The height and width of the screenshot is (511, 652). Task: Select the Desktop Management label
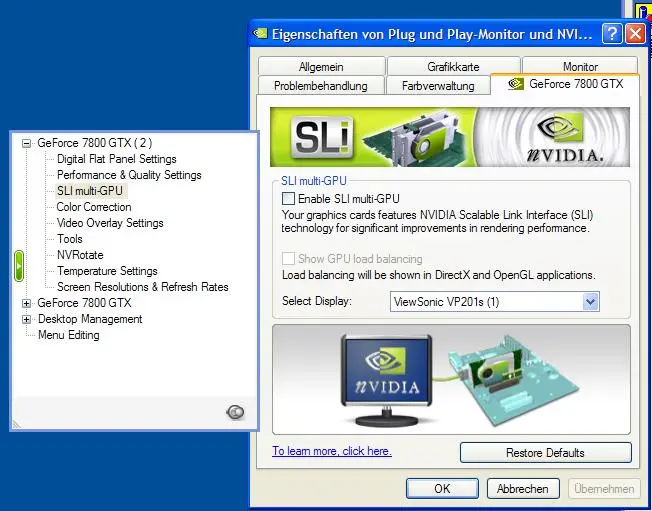[90, 319]
